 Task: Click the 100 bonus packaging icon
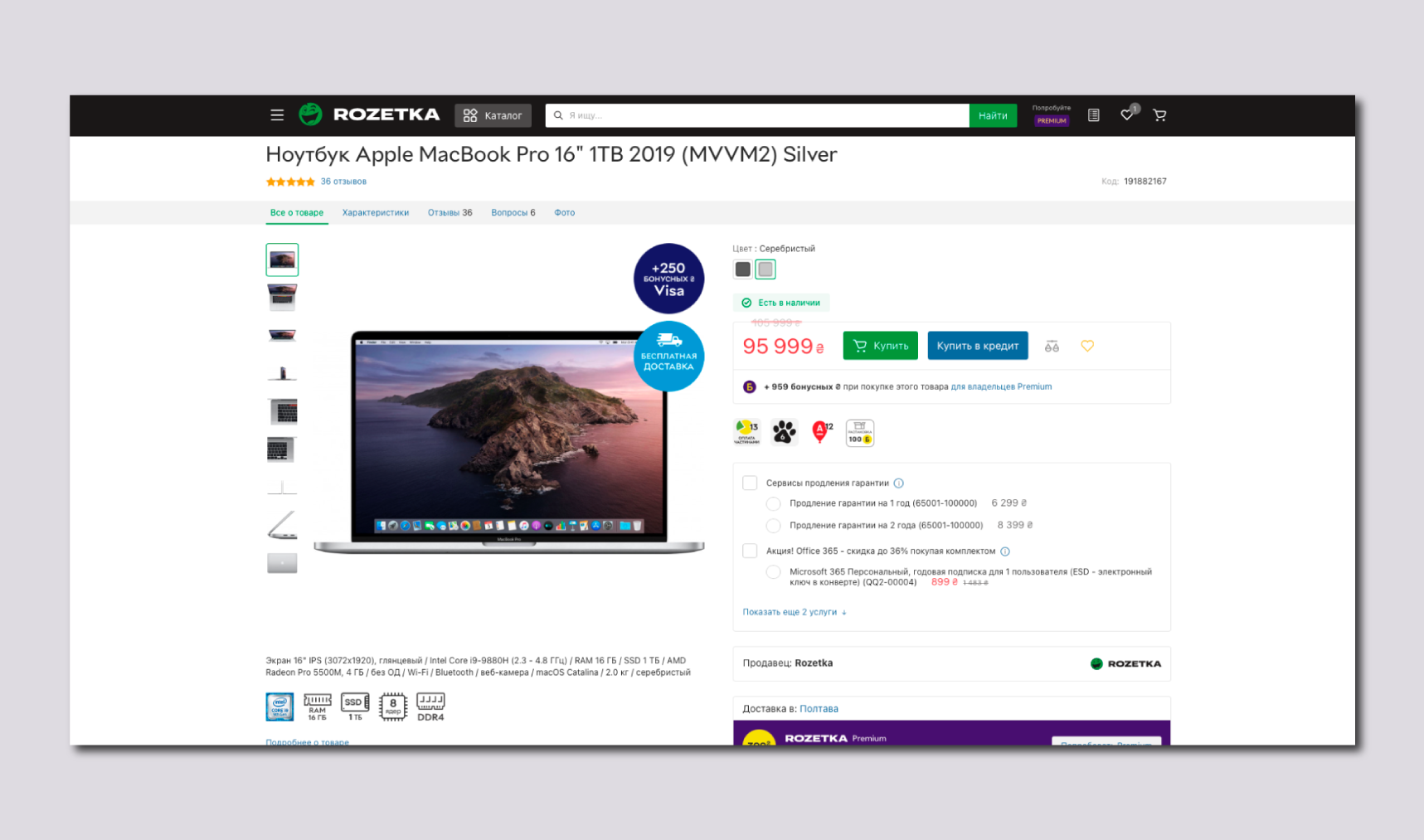(860, 433)
